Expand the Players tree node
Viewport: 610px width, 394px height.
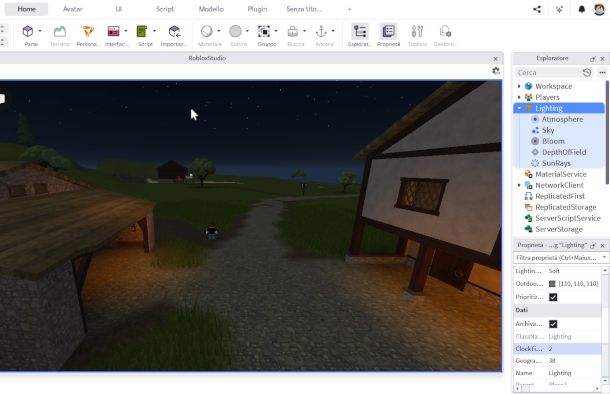tap(519, 97)
